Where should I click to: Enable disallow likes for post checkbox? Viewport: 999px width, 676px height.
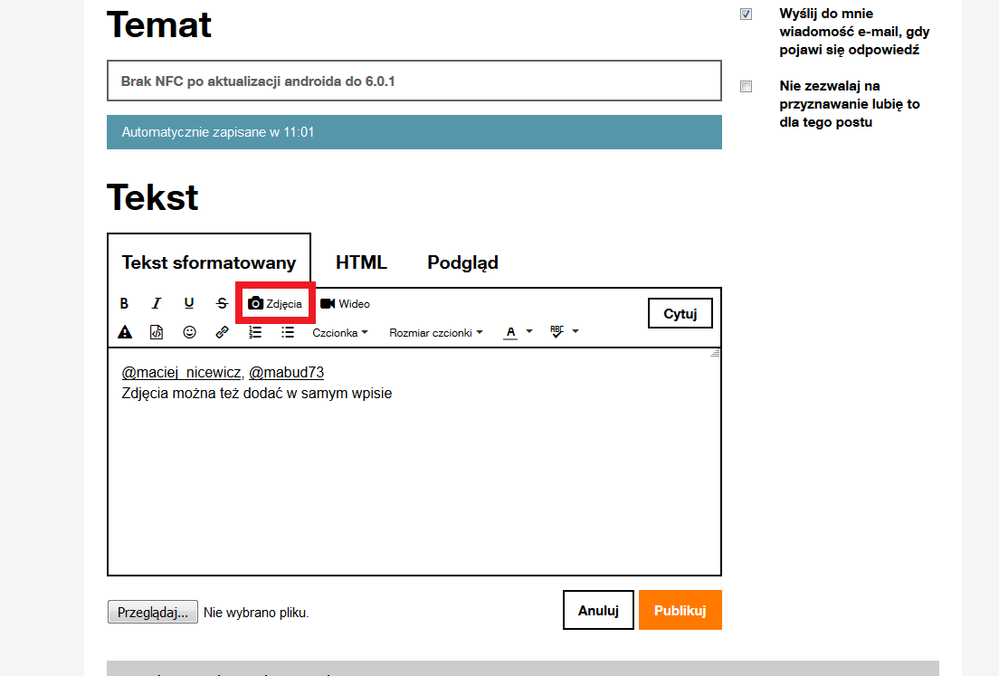click(x=746, y=87)
